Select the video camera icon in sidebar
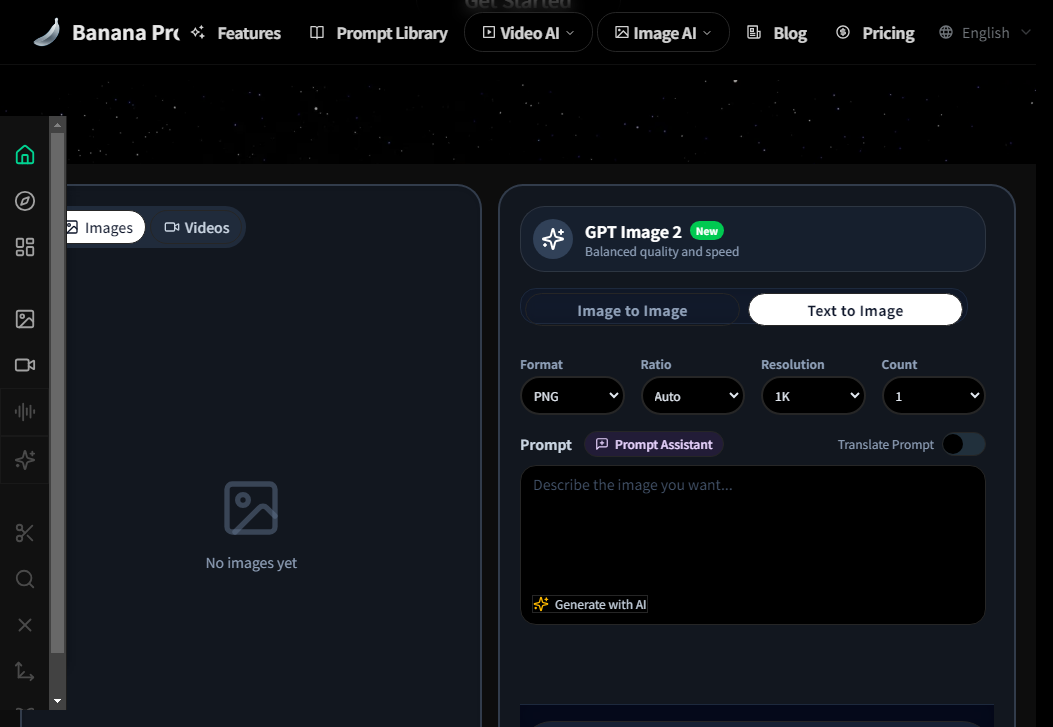Screen dimensions: 1053x727 click(x=25, y=365)
